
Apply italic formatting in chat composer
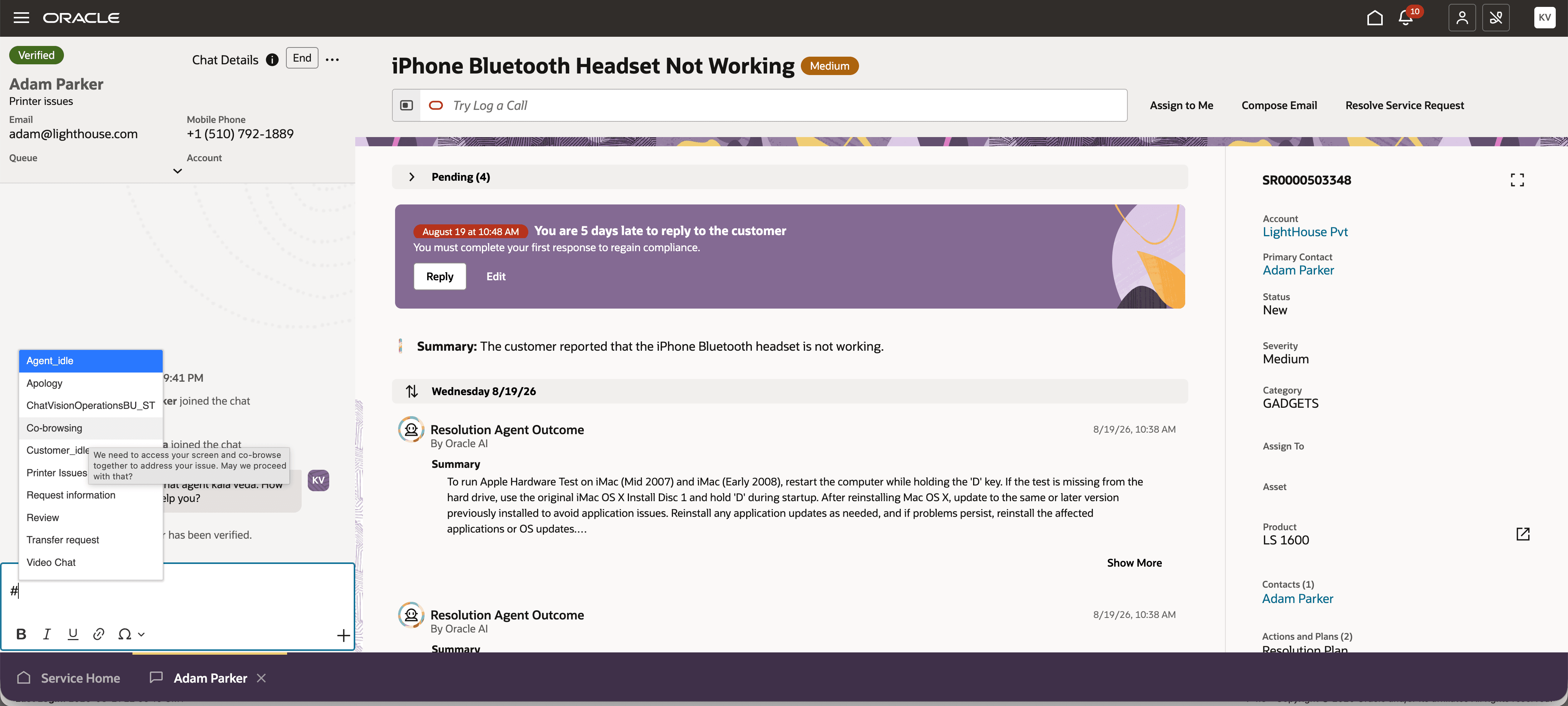[47, 634]
